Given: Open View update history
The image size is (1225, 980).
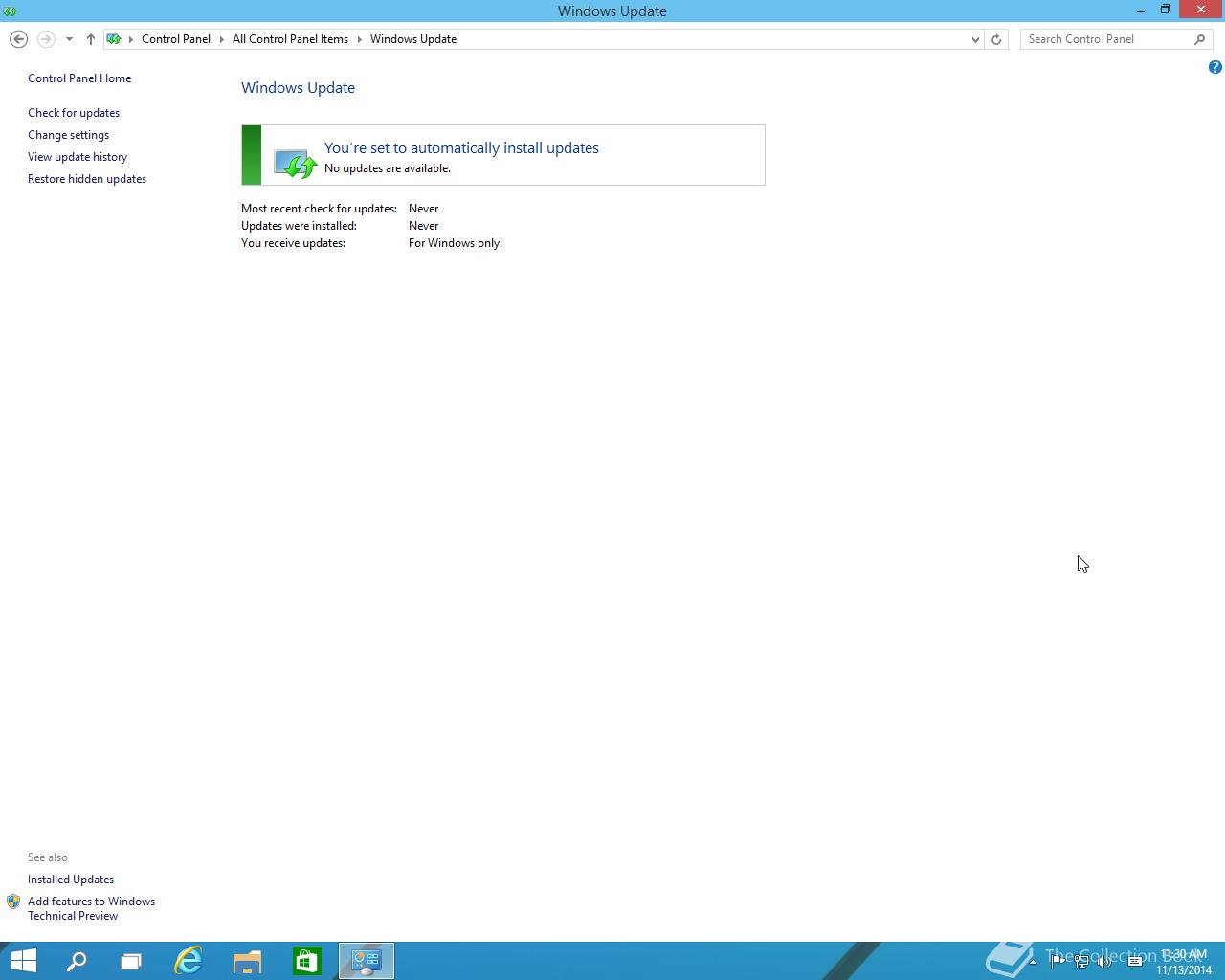Looking at the screenshot, I should pyautogui.click(x=78, y=157).
